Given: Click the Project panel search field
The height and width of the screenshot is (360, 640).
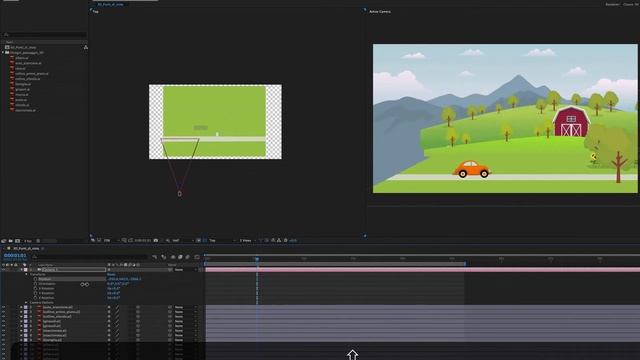Looking at the screenshot, I should pos(45,35).
